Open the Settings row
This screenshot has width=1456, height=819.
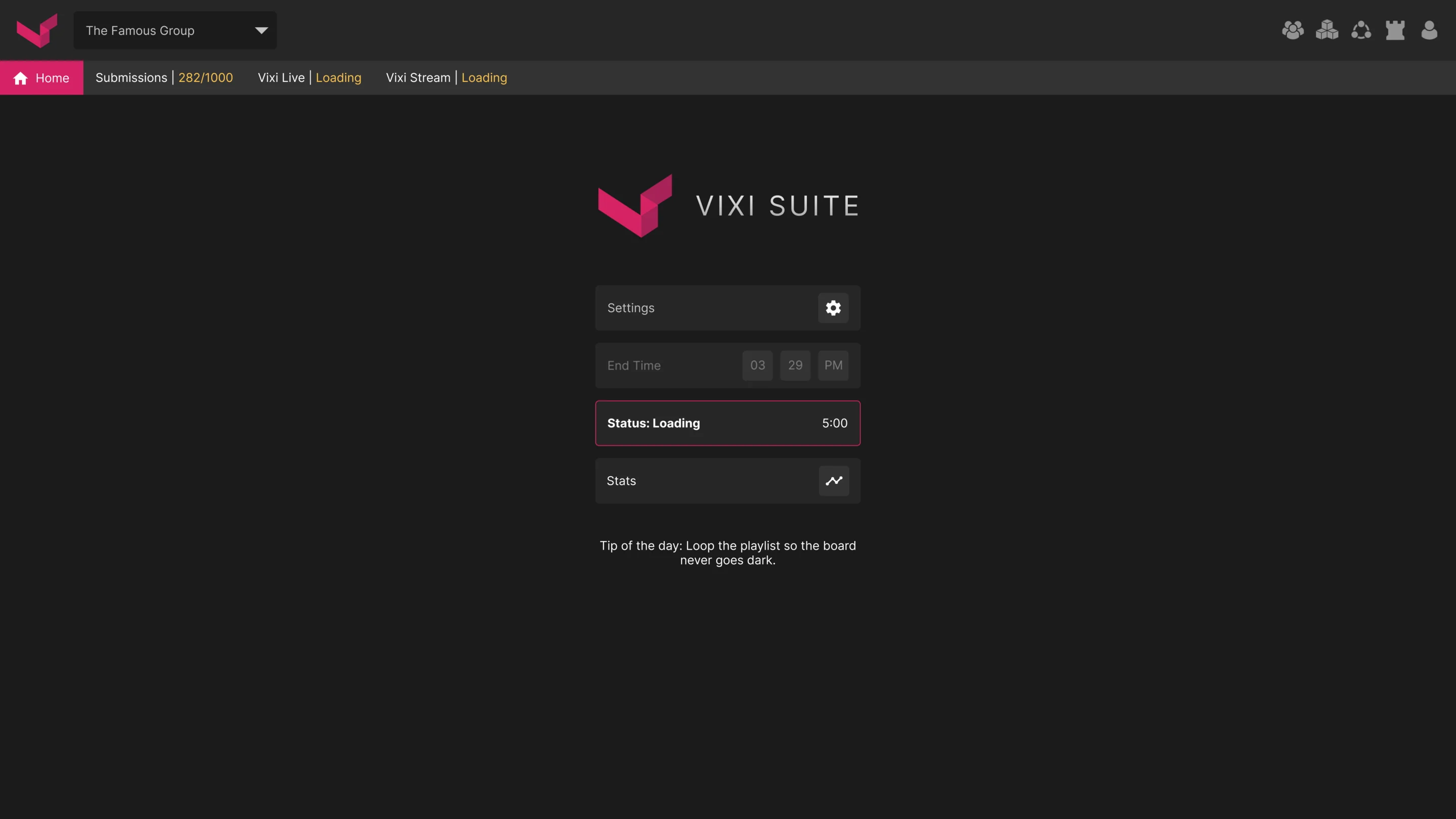click(727, 308)
